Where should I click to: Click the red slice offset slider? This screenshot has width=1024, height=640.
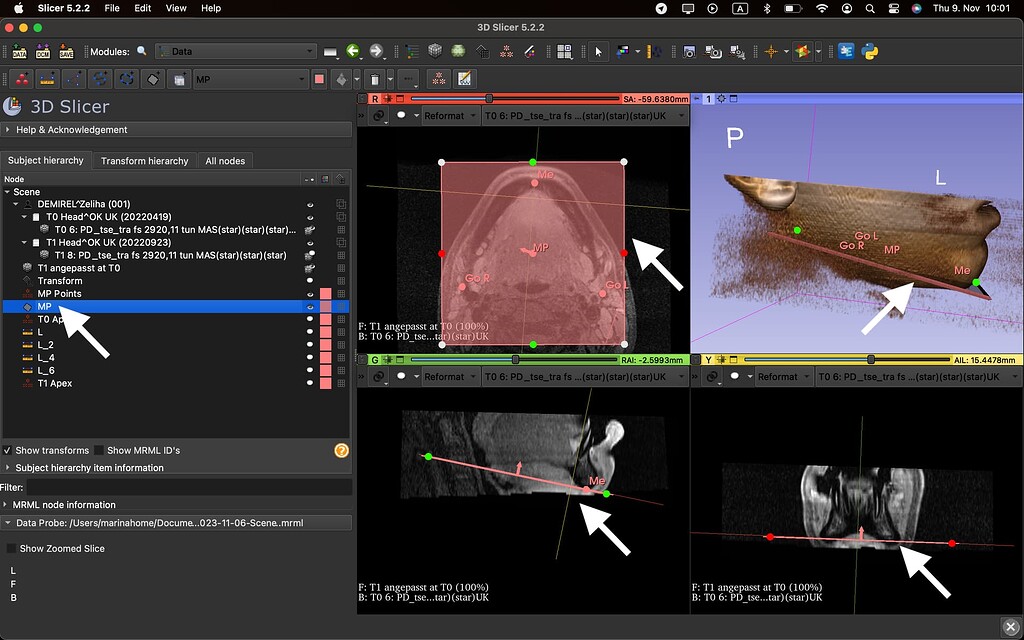tap(489, 99)
